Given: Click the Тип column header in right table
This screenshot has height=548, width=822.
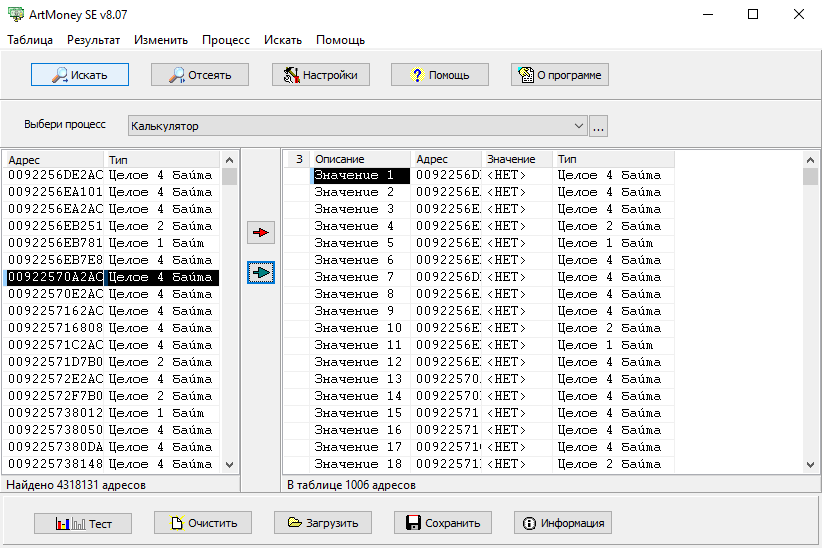Looking at the screenshot, I should click(x=613, y=159).
